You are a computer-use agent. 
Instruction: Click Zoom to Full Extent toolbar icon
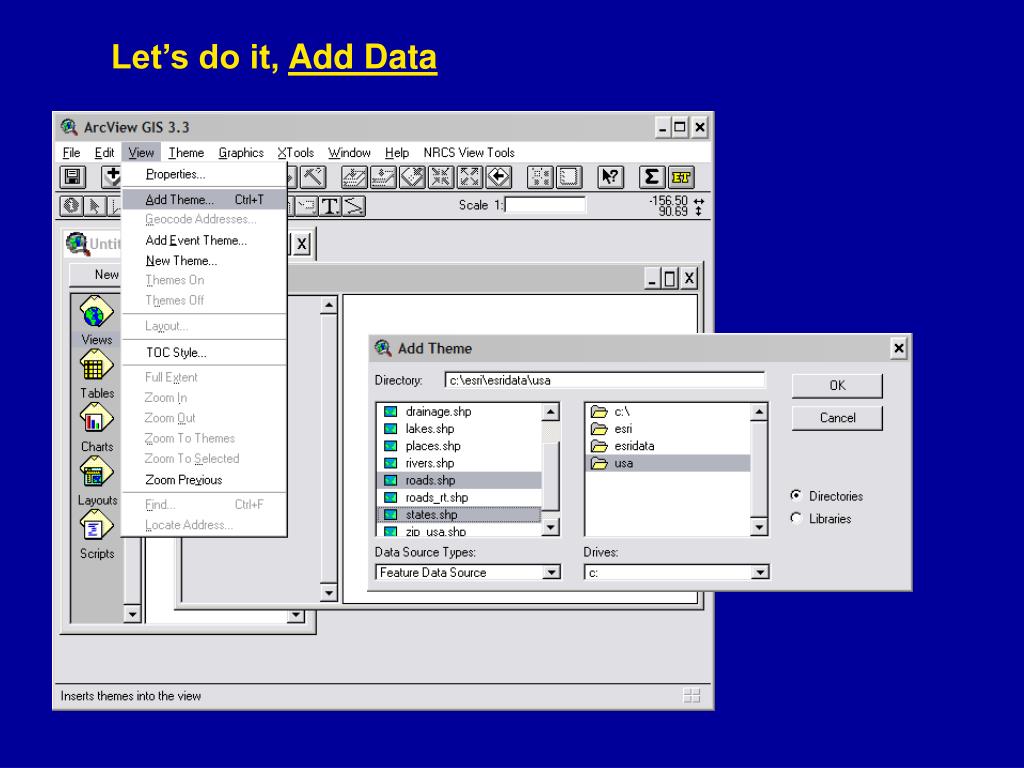click(x=355, y=177)
